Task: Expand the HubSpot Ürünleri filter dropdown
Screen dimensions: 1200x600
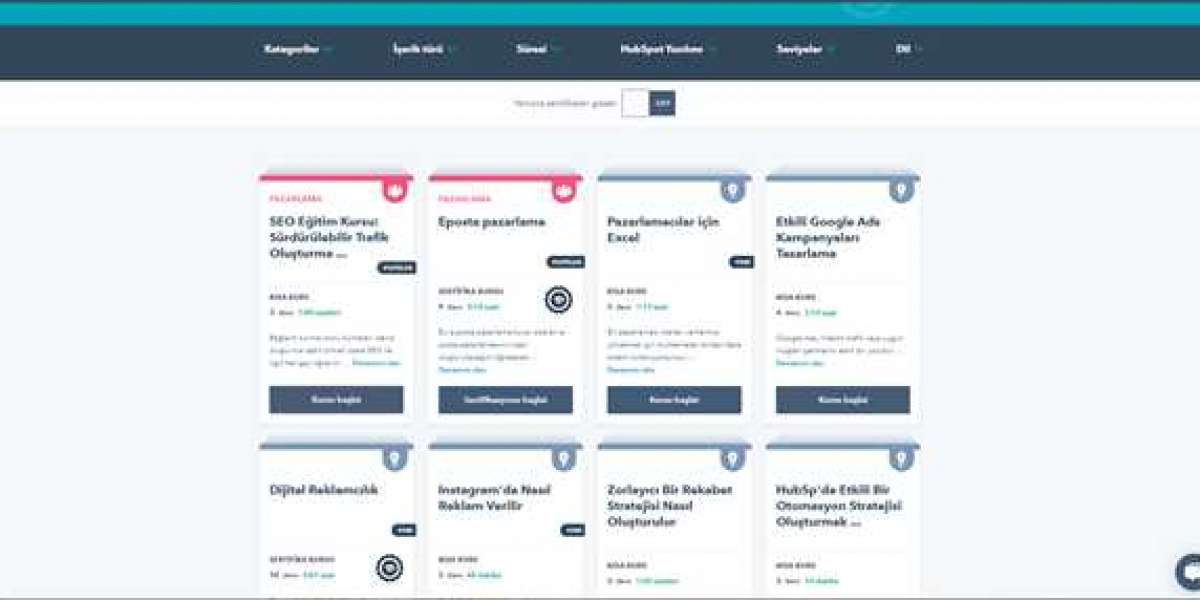Action: [x=668, y=49]
